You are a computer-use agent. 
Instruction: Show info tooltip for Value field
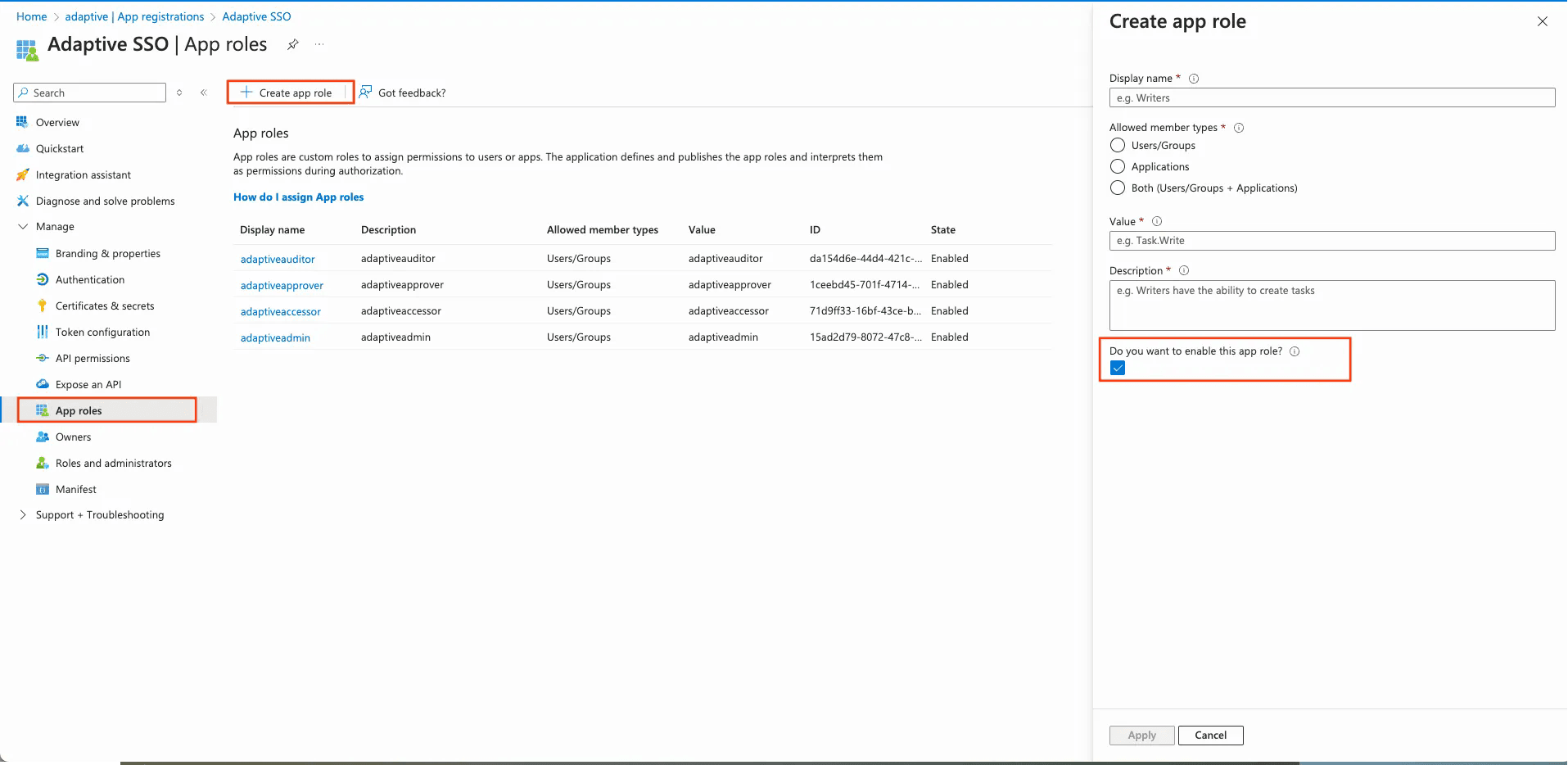tap(1157, 221)
